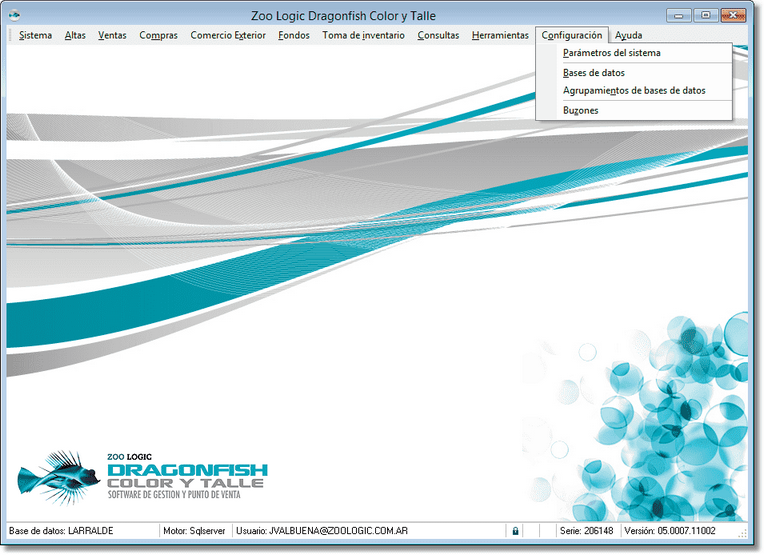Open the Compras menu
The width and height of the screenshot is (764, 555).
[x=158, y=35]
